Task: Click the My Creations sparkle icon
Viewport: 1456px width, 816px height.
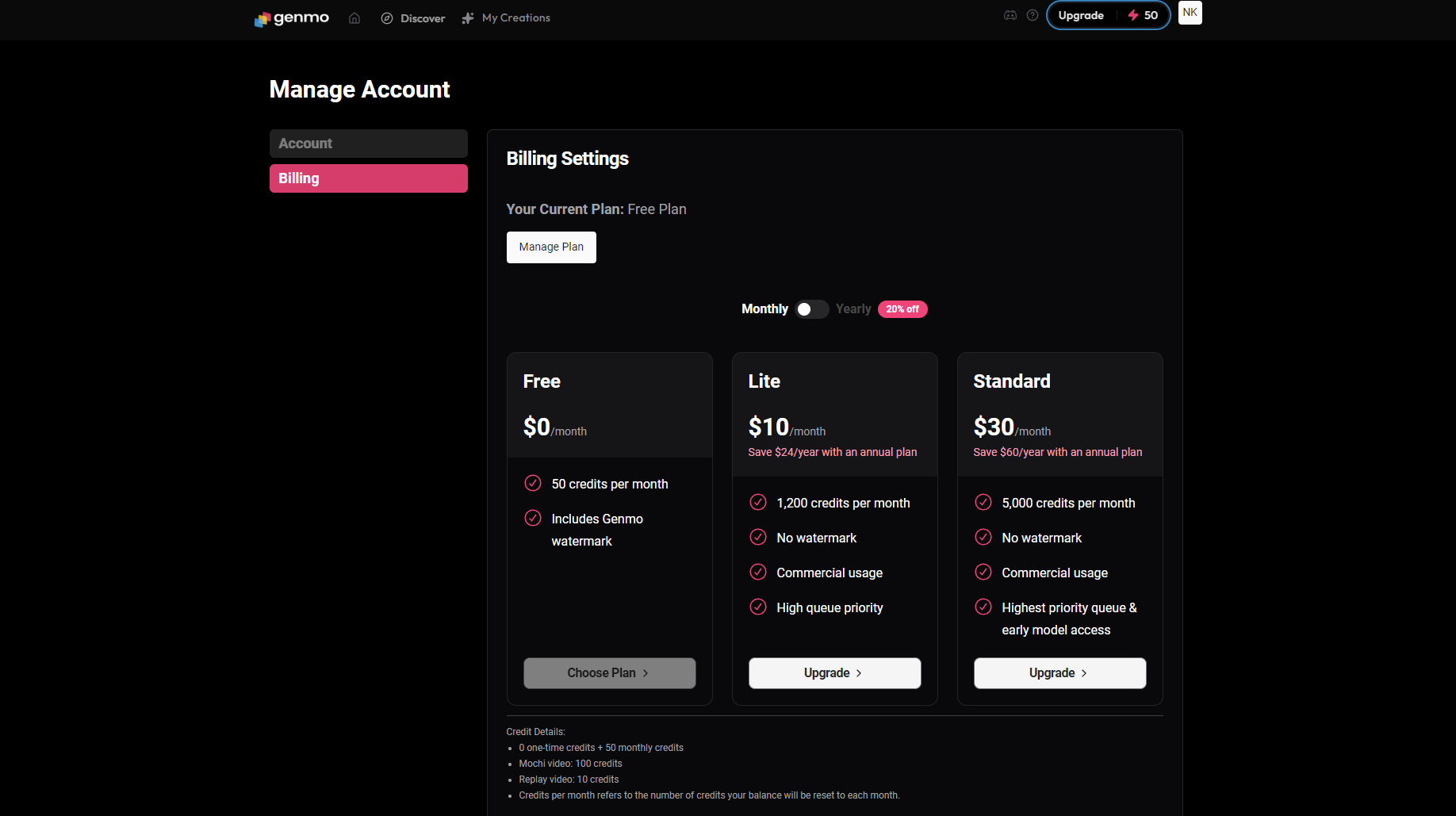Action: pos(468,18)
